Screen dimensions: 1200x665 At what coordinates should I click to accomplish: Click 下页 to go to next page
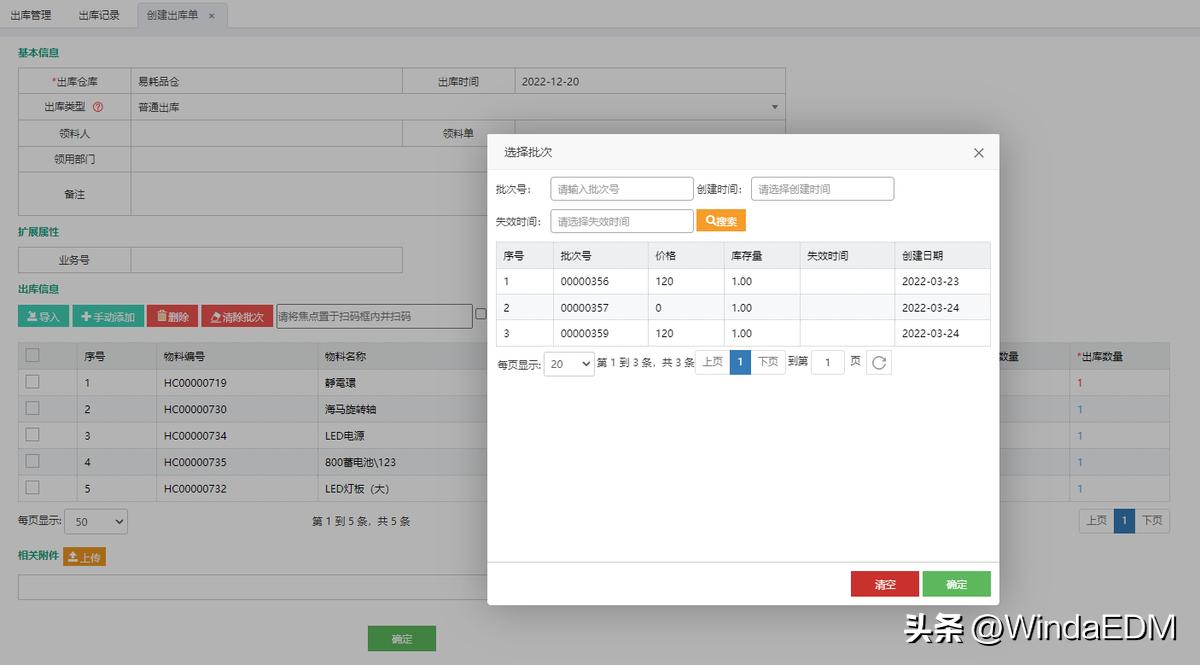(x=768, y=362)
